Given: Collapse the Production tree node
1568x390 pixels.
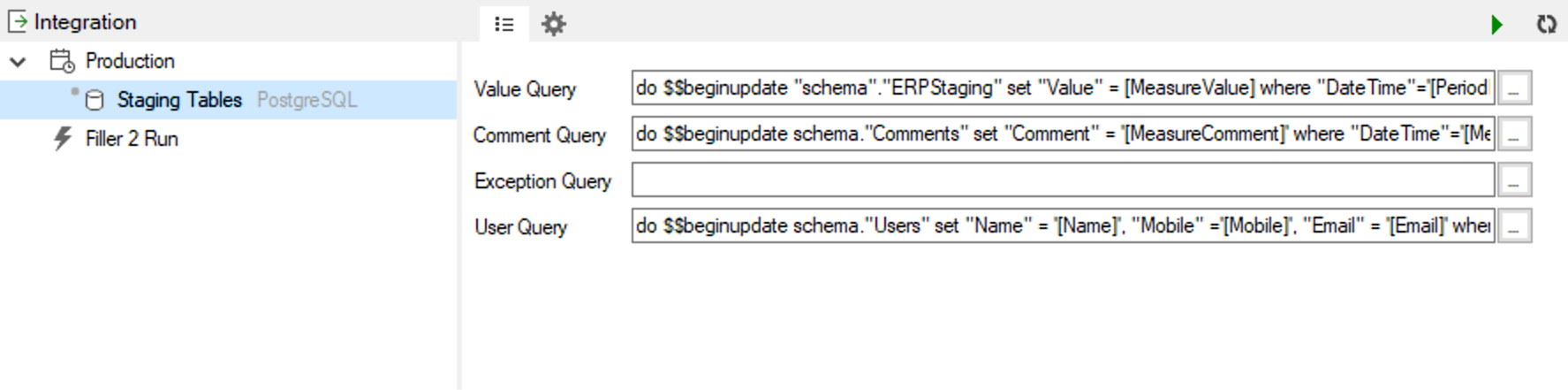Looking at the screenshot, I should 18,61.
